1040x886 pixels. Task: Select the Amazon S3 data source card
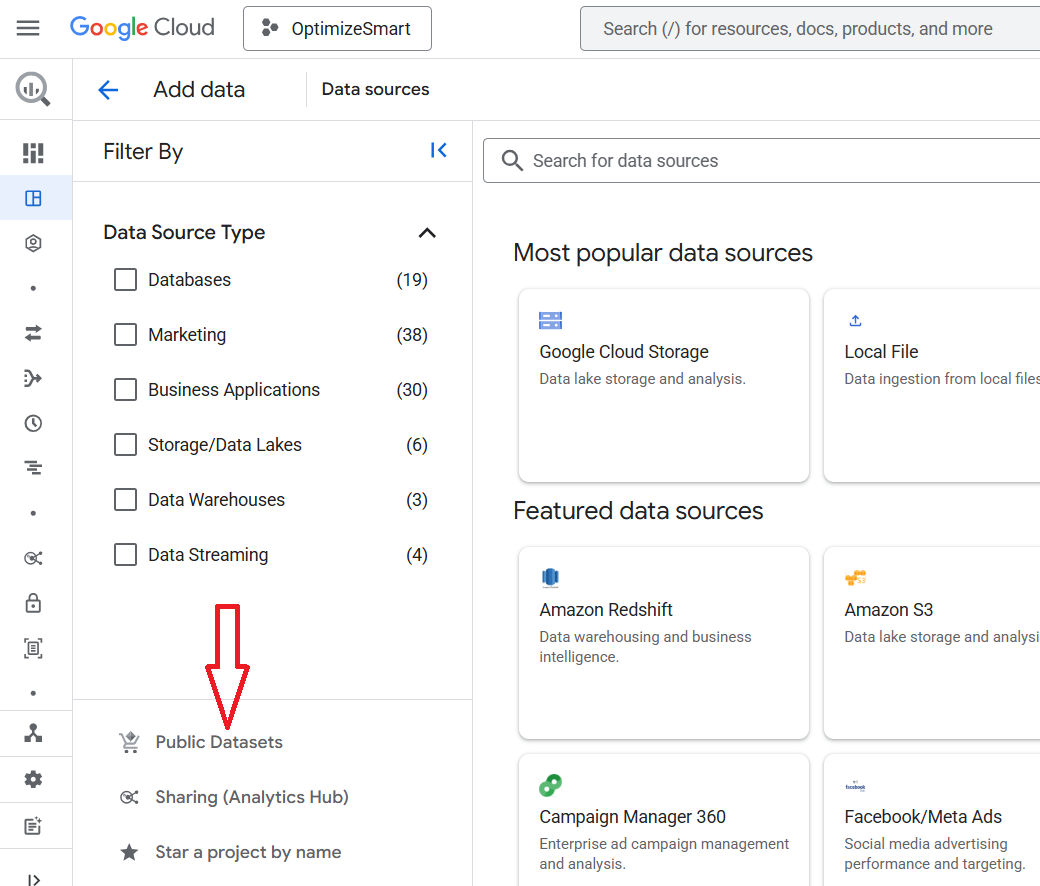(x=932, y=643)
